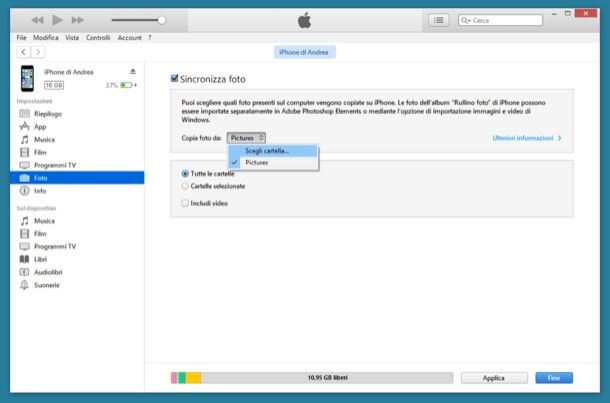Open Film under Sul dispositivo
This screenshot has width=610, height=403.
(78, 233)
